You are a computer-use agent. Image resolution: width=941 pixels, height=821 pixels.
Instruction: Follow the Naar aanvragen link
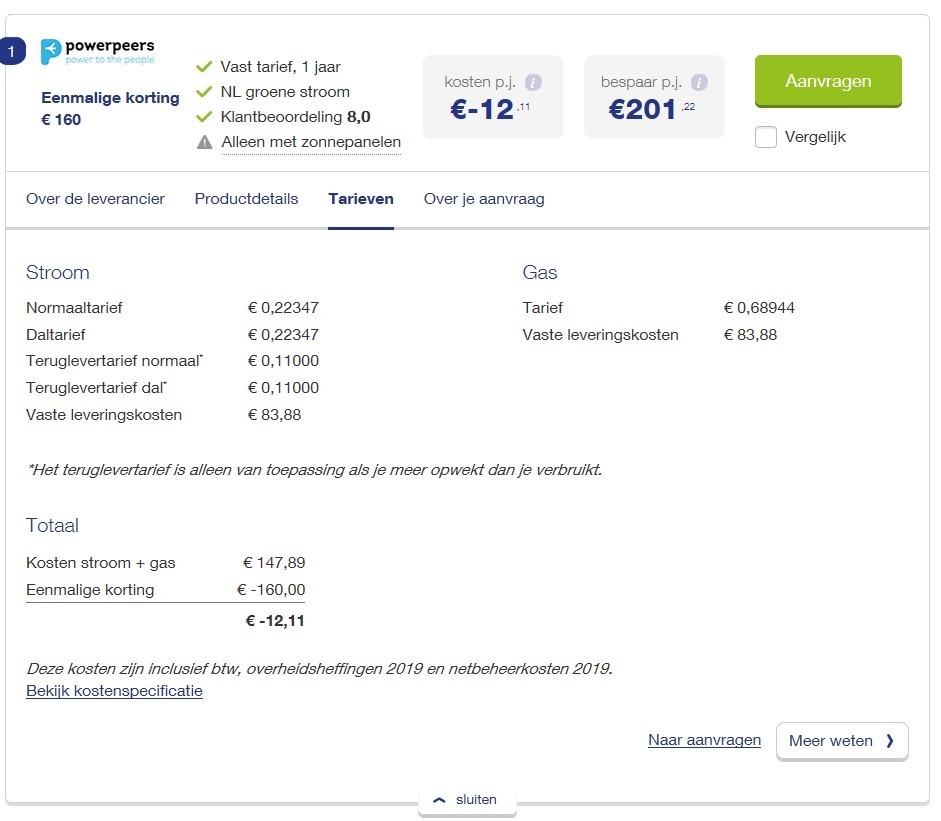(704, 740)
